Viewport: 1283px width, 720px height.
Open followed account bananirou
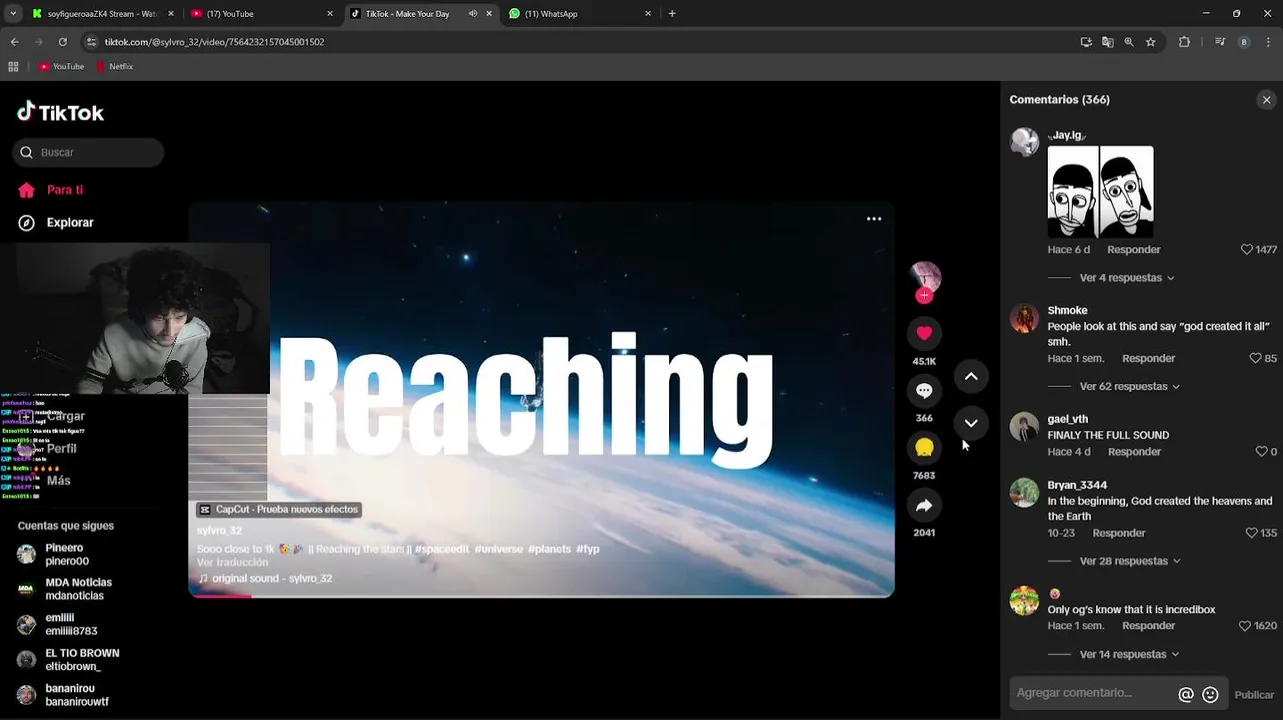63,695
